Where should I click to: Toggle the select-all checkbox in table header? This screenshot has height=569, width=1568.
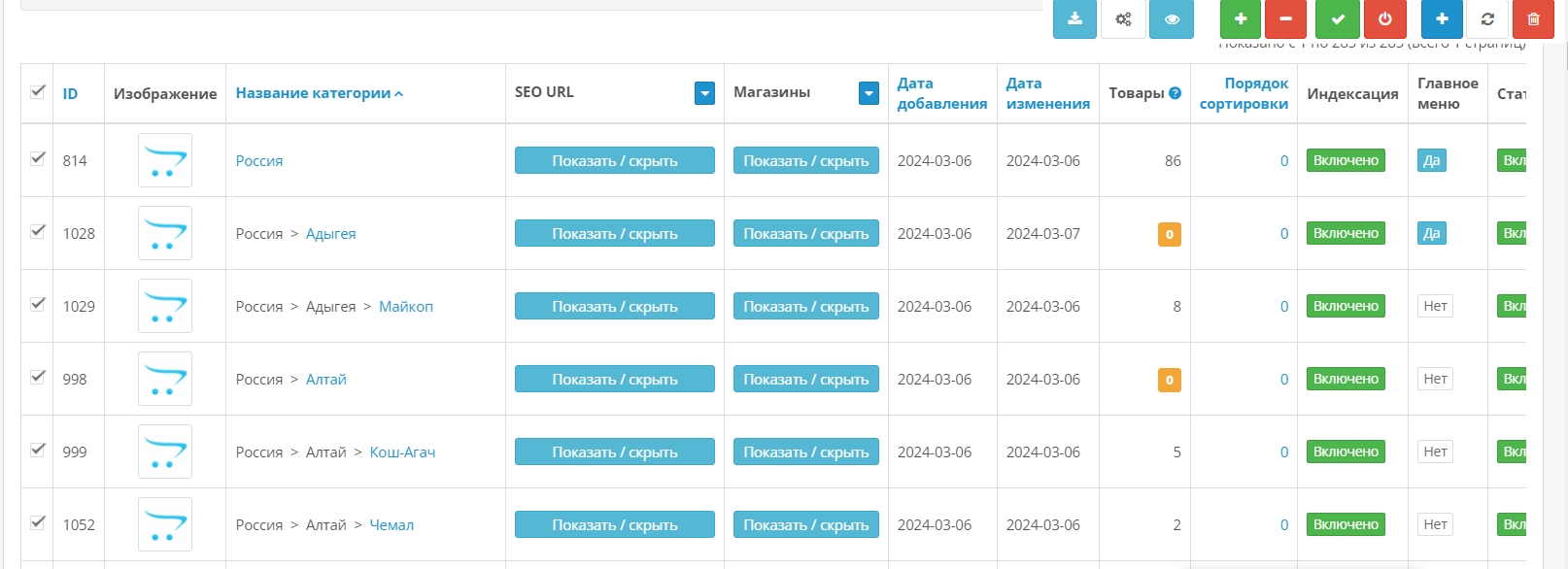[38, 91]
